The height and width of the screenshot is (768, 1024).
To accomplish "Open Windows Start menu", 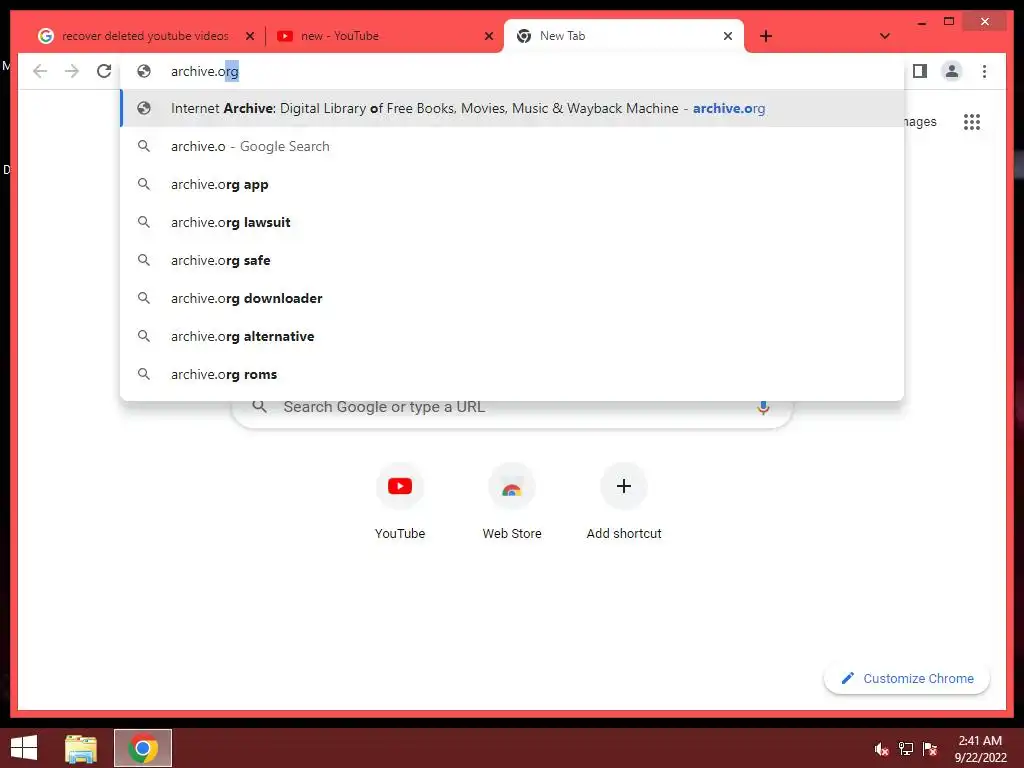I will pyautogui.click(x=24, y=748).
